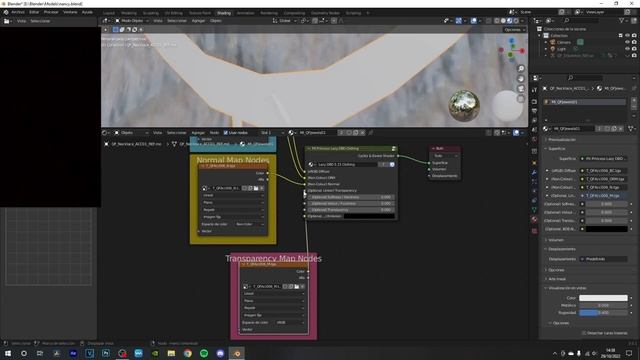
Task: Click the T_QFAcc008_ORM.tga texture field
Action: click(x=604, y=179)
